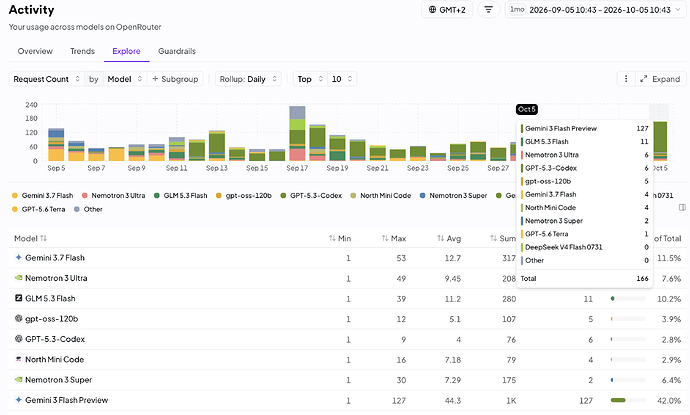
Task: Switch to the Trends tab
Action: 82,51
